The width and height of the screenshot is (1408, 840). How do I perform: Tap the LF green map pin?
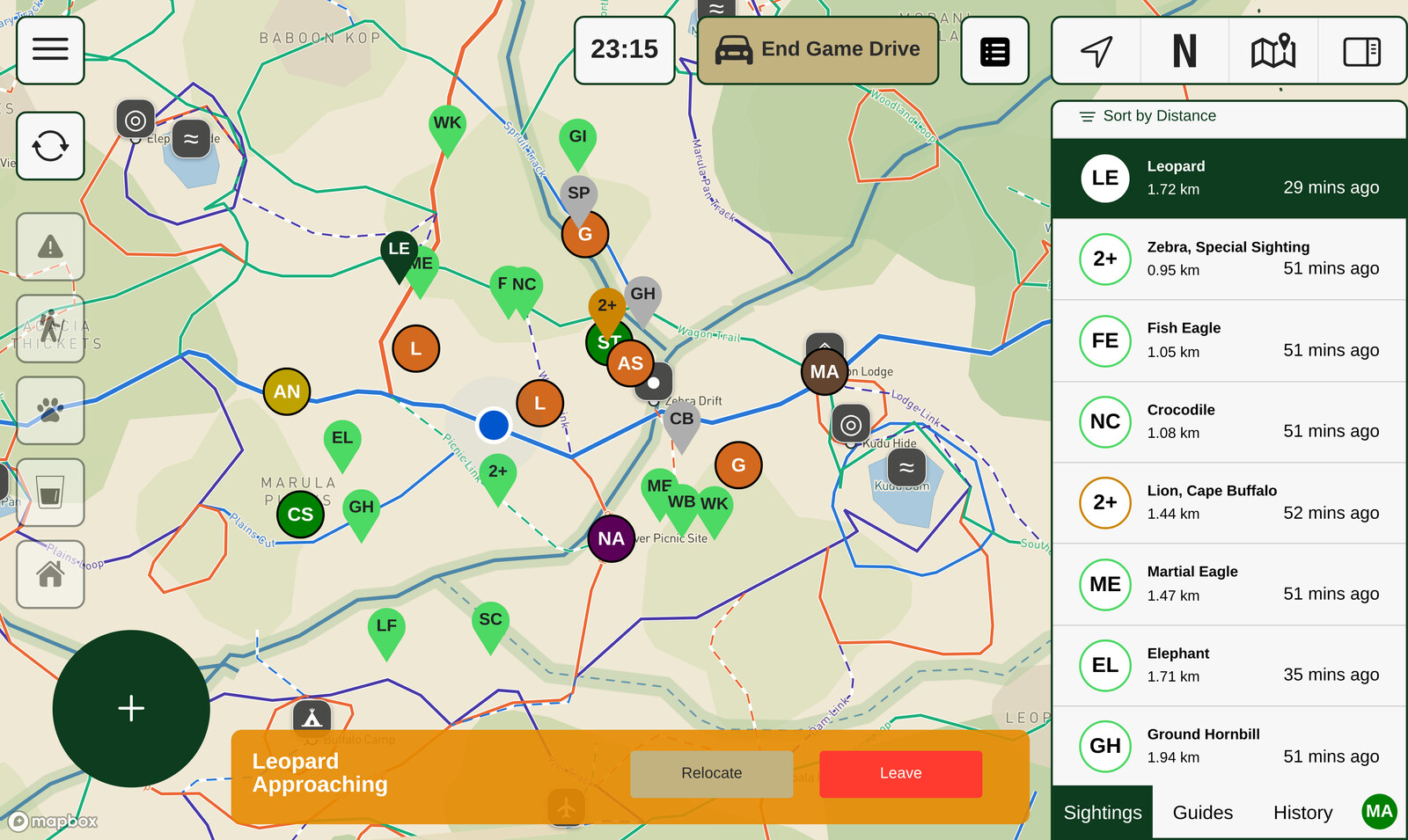[386, 628]
